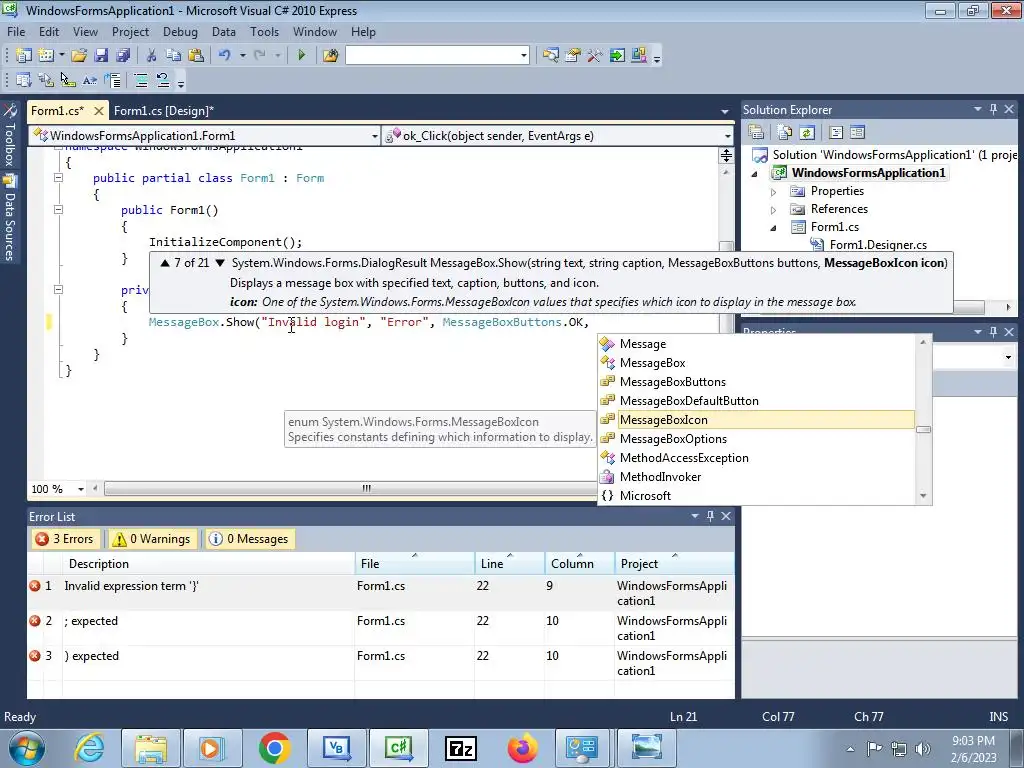Open the Undo history dropdown arrow
The image size is (1024, 768).
(242, 56)
